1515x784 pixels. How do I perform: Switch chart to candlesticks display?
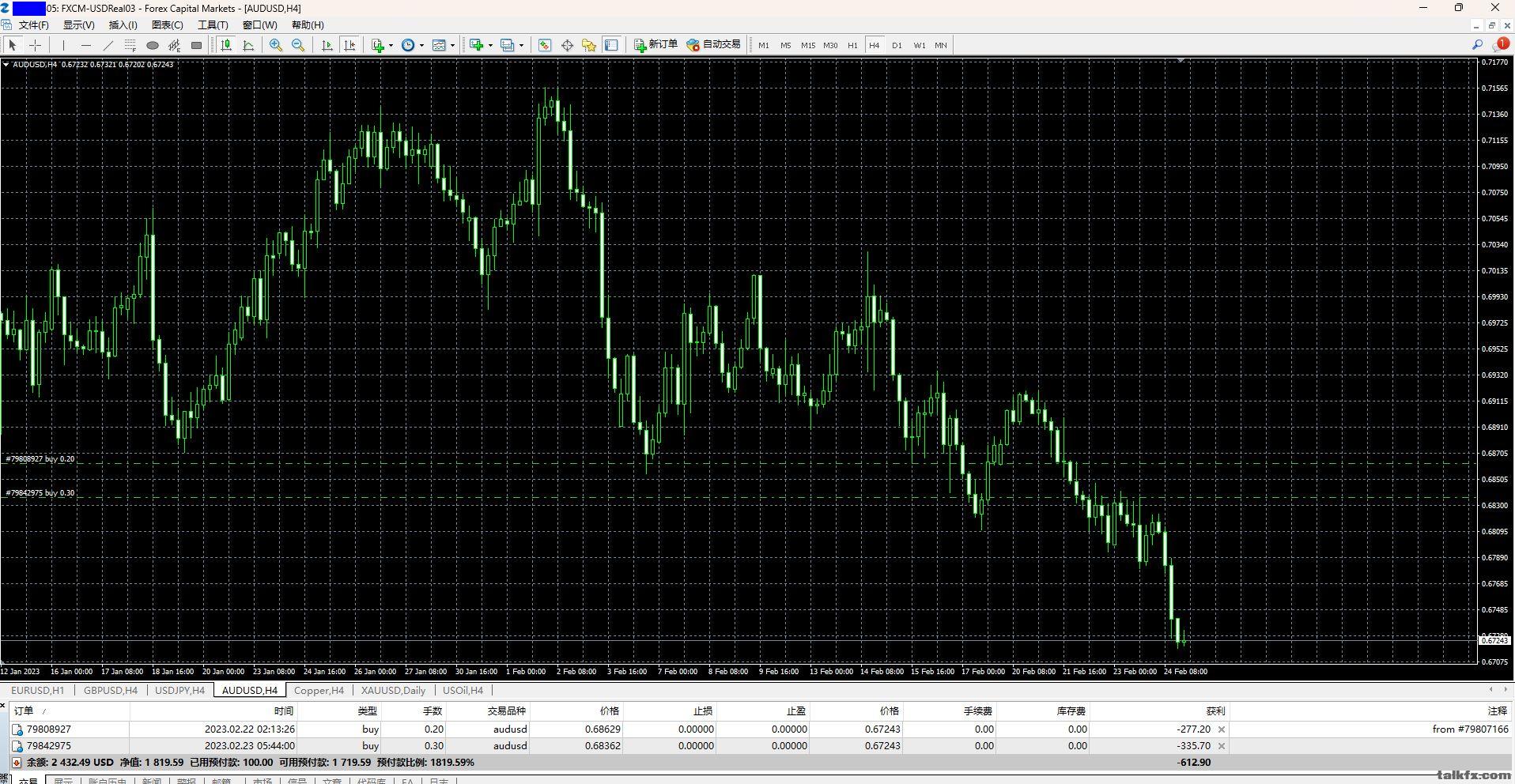[226, 45]
